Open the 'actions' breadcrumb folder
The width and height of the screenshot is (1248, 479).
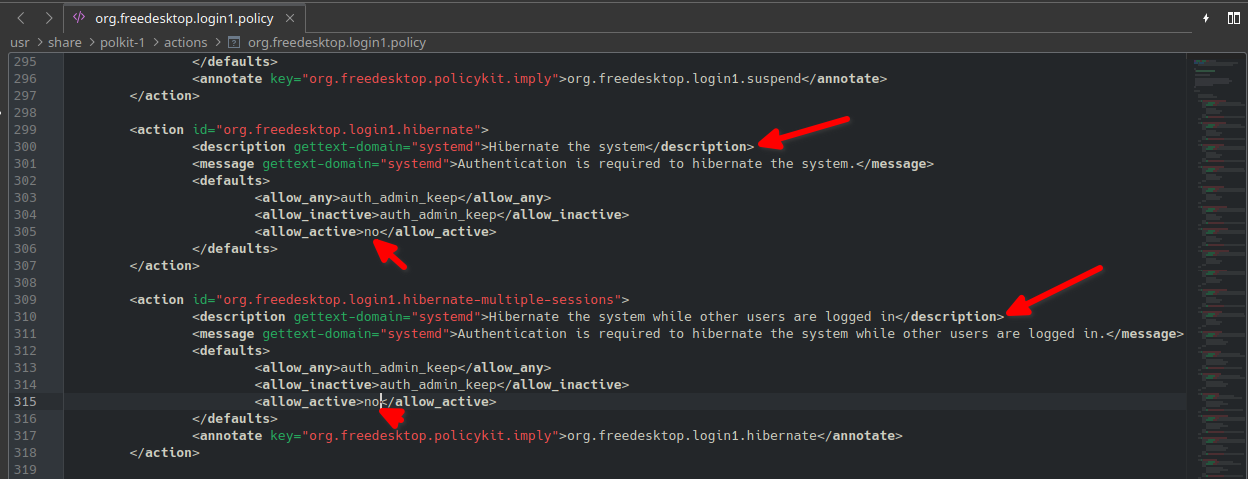(186, 42)
